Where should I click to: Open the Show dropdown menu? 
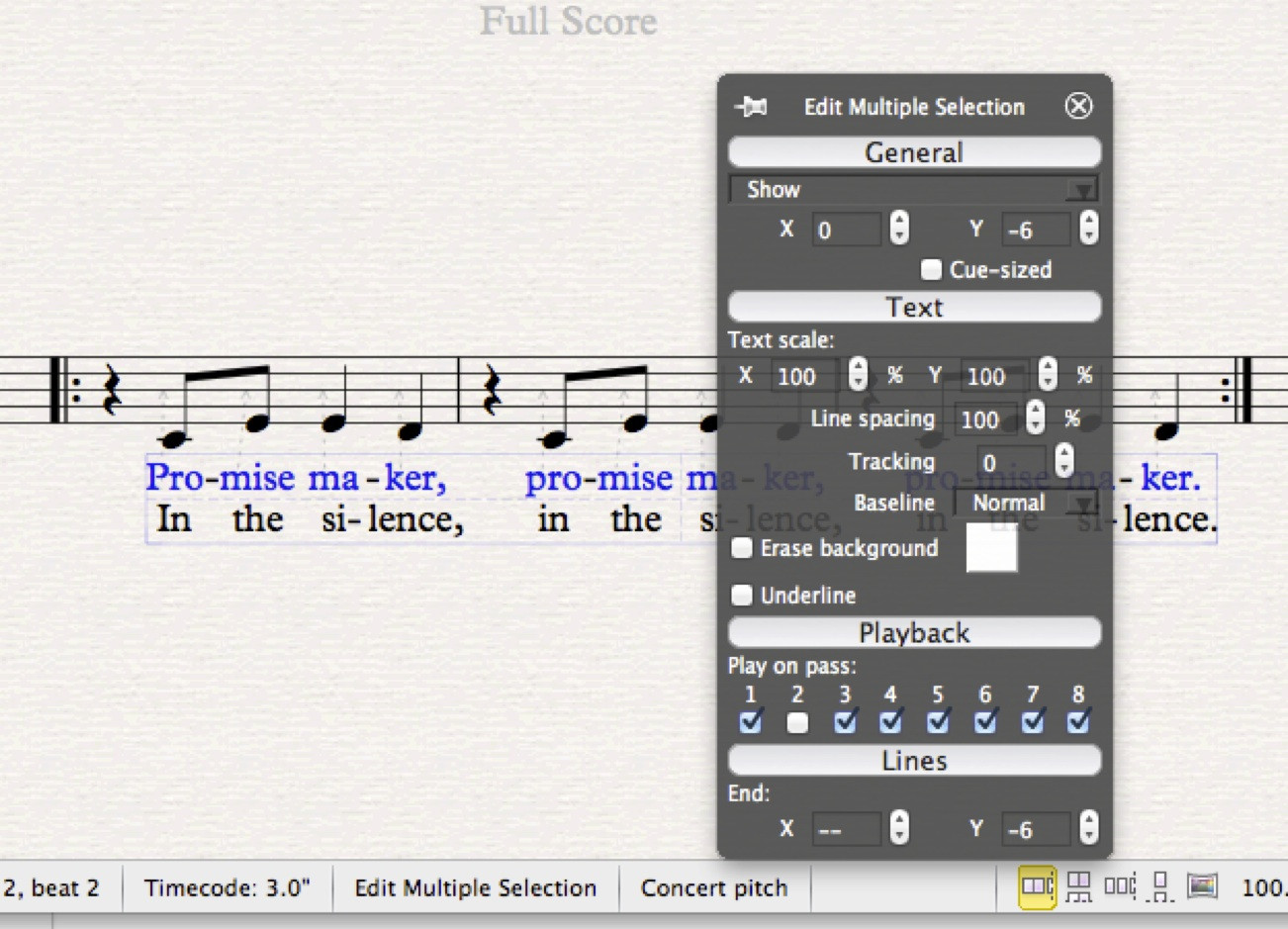914,189
